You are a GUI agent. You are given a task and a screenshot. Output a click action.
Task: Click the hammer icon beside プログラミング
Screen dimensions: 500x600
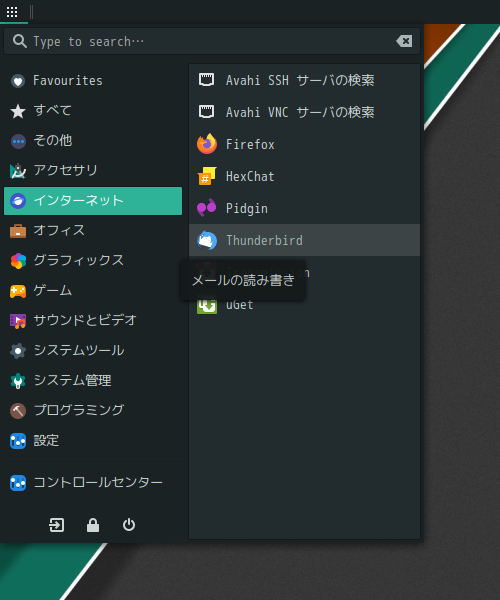click(18, 411)
